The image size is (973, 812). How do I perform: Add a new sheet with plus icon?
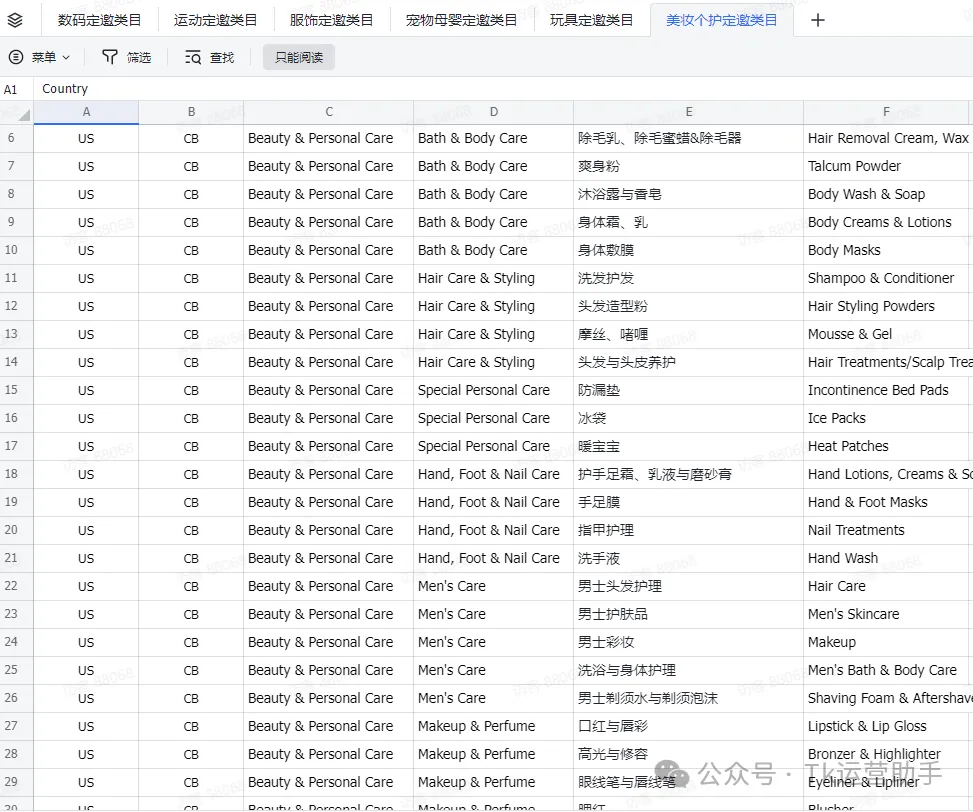[817, 20]
